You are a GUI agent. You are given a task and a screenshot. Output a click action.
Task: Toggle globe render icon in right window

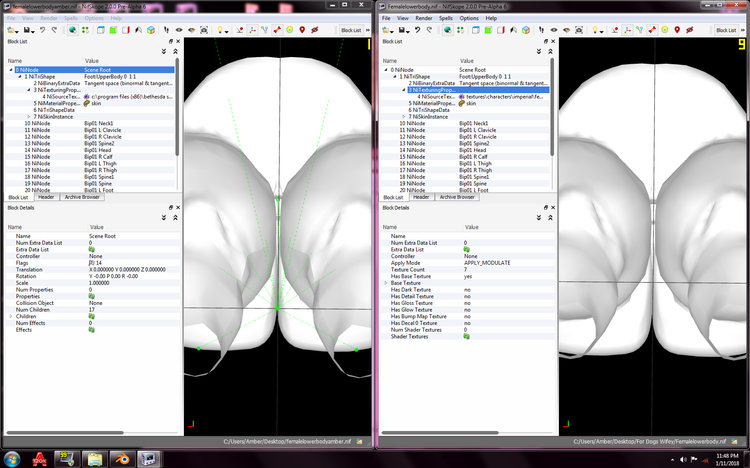point(447,30)
